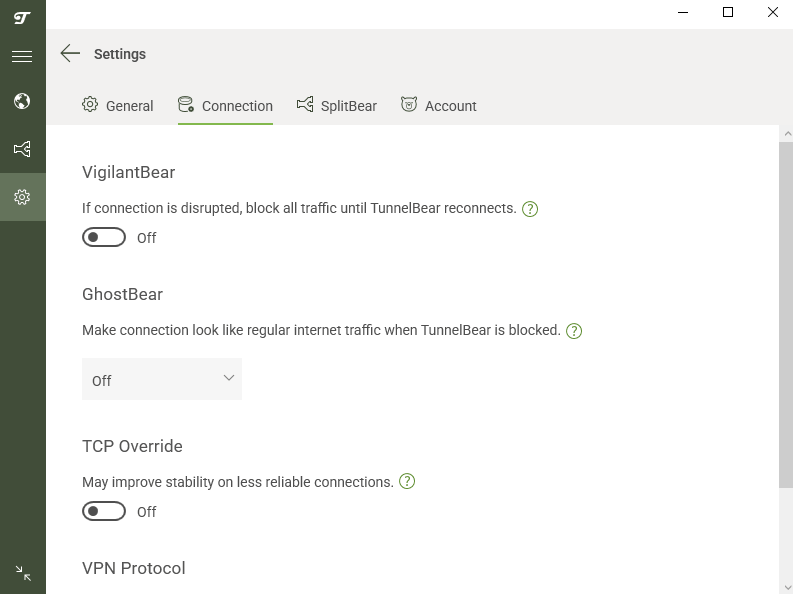This screenshot has height=594, width=793.
Task: Click the VigilantBear description text
Action: pos(299,208)
